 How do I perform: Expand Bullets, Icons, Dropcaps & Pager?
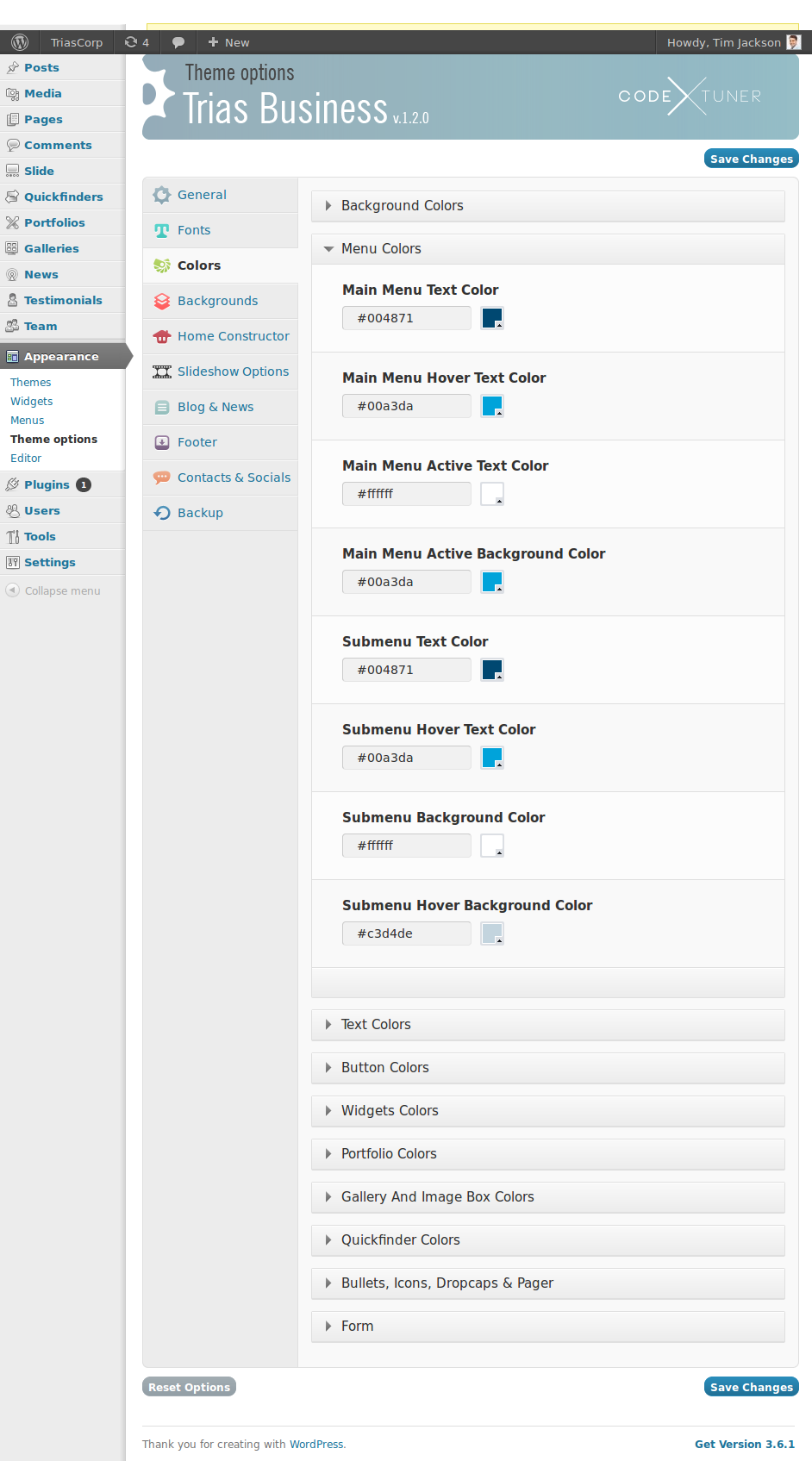point(547,1283)
